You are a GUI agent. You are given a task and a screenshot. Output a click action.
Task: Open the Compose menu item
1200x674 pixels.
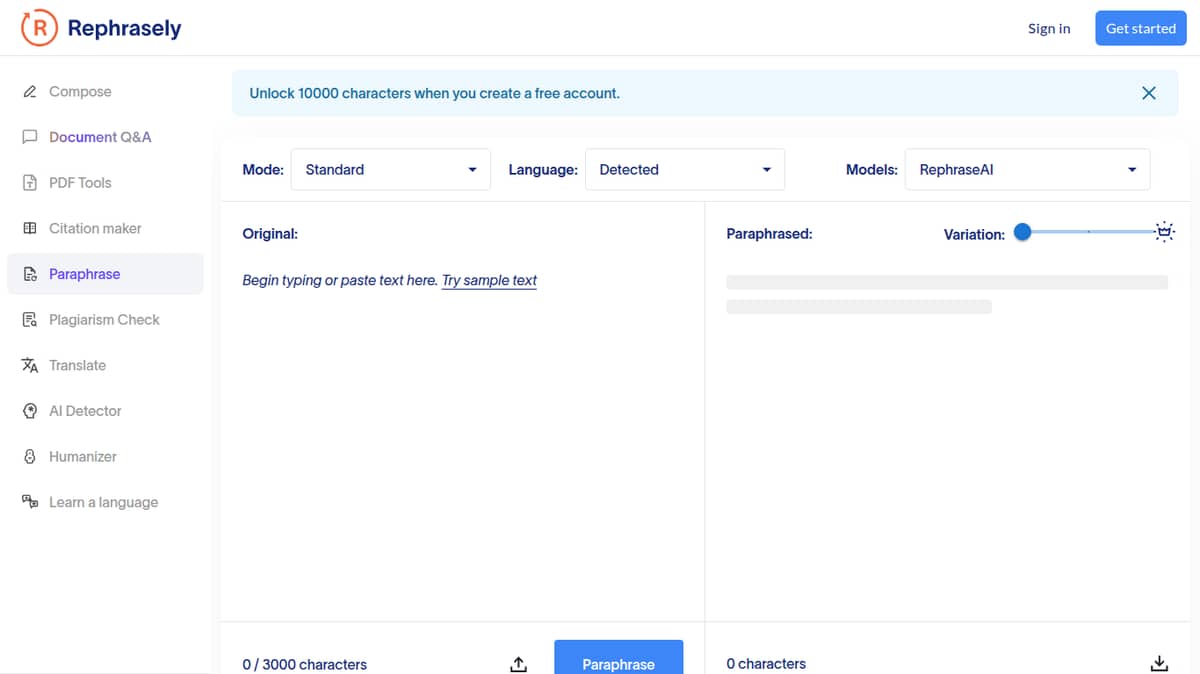[105, 91]
